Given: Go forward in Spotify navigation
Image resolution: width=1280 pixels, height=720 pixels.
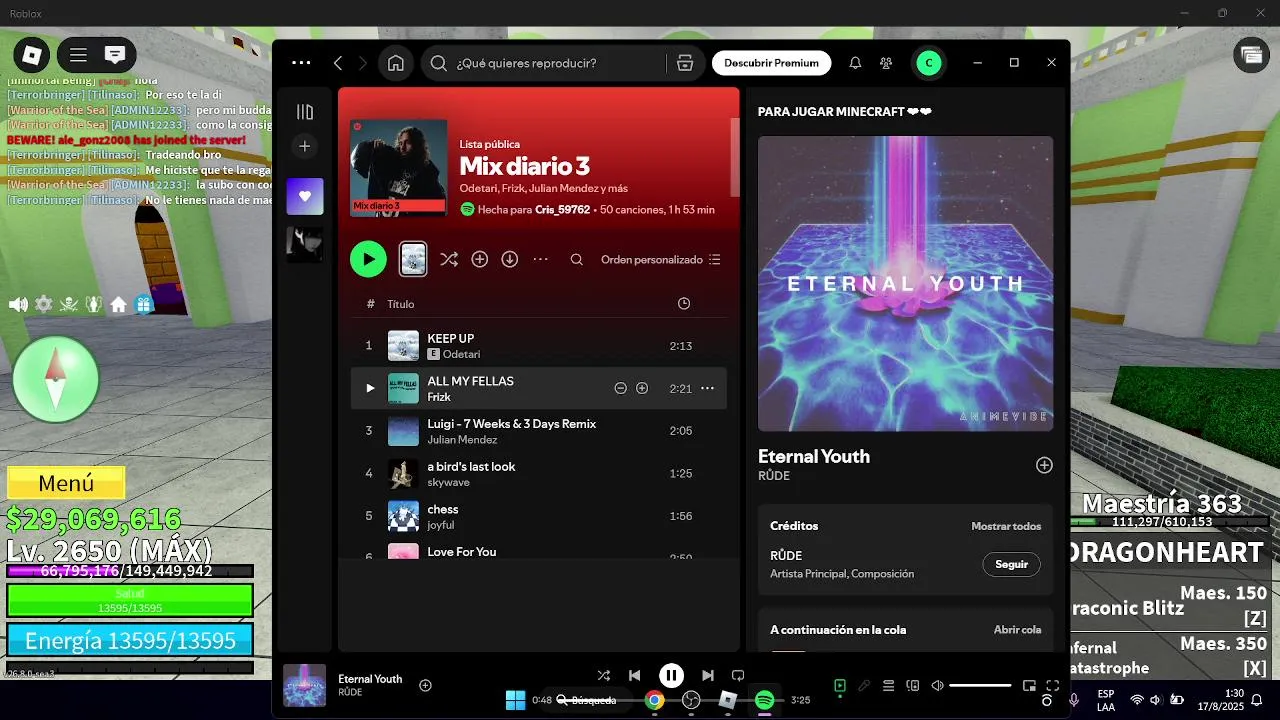Looking at the screenshot, I should [x=363, y=63].
